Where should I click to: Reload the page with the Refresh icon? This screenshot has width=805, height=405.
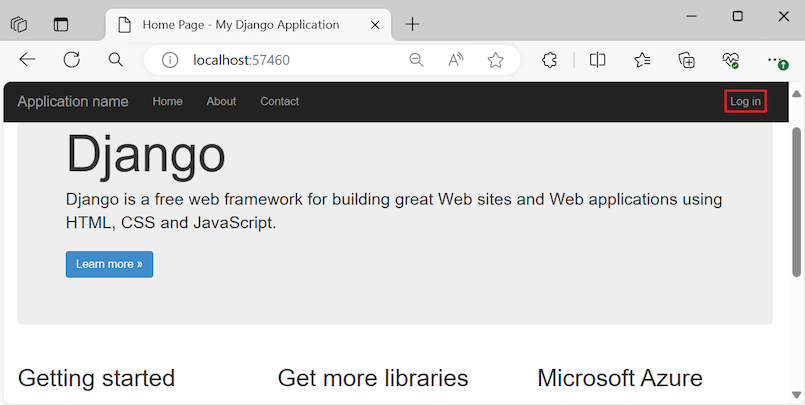coord(72,60)
